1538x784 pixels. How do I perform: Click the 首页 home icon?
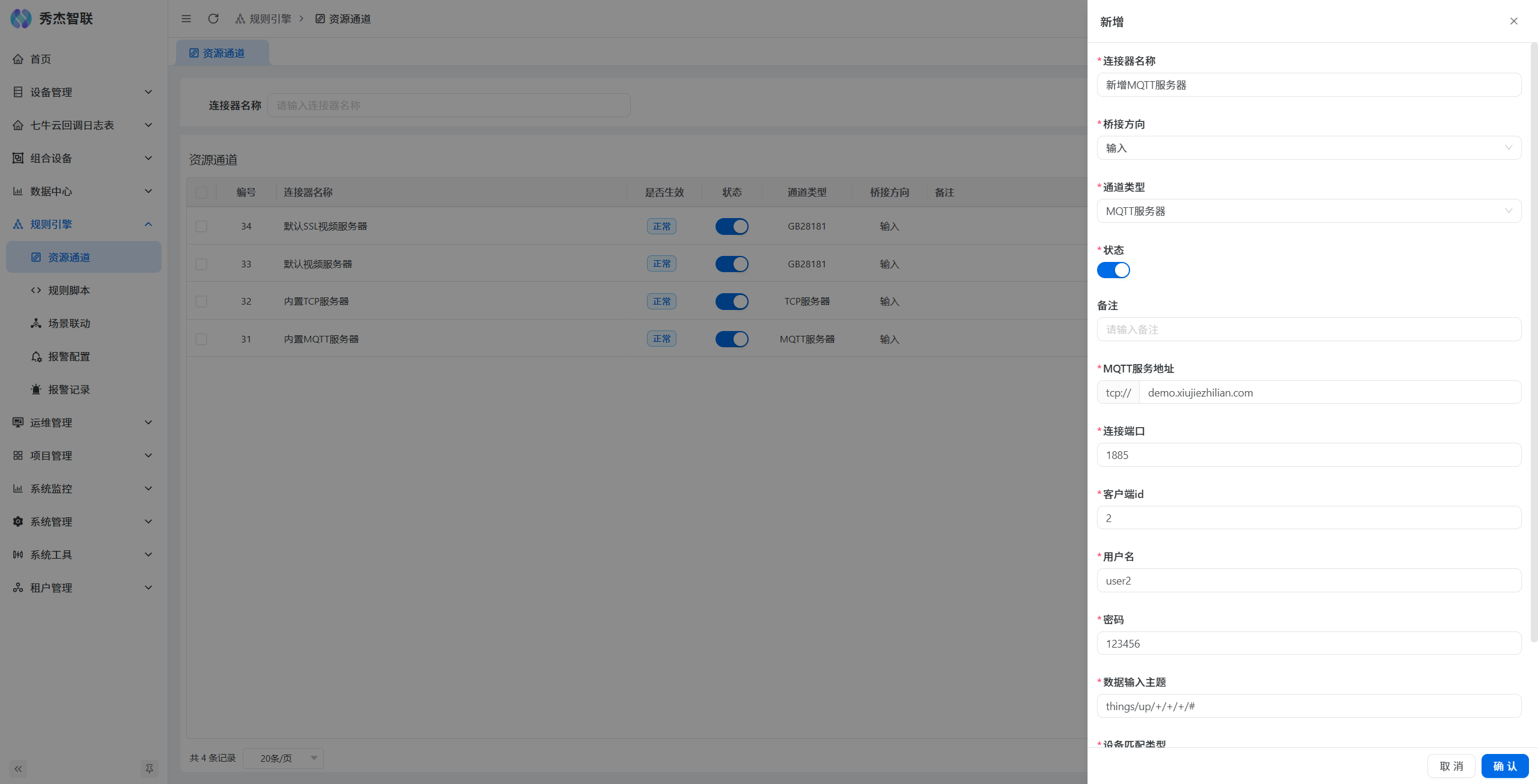(18, 59)
